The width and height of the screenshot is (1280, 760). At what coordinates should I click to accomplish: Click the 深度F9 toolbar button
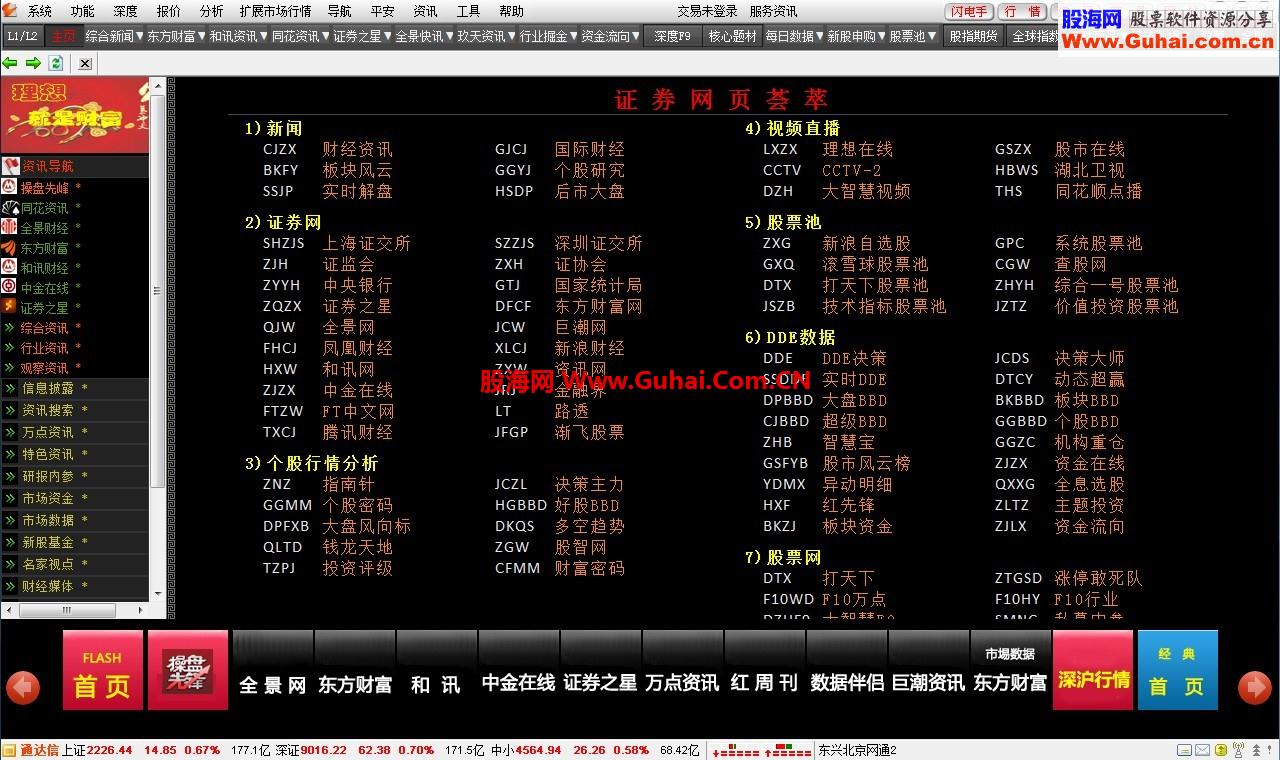coord(672,36)
